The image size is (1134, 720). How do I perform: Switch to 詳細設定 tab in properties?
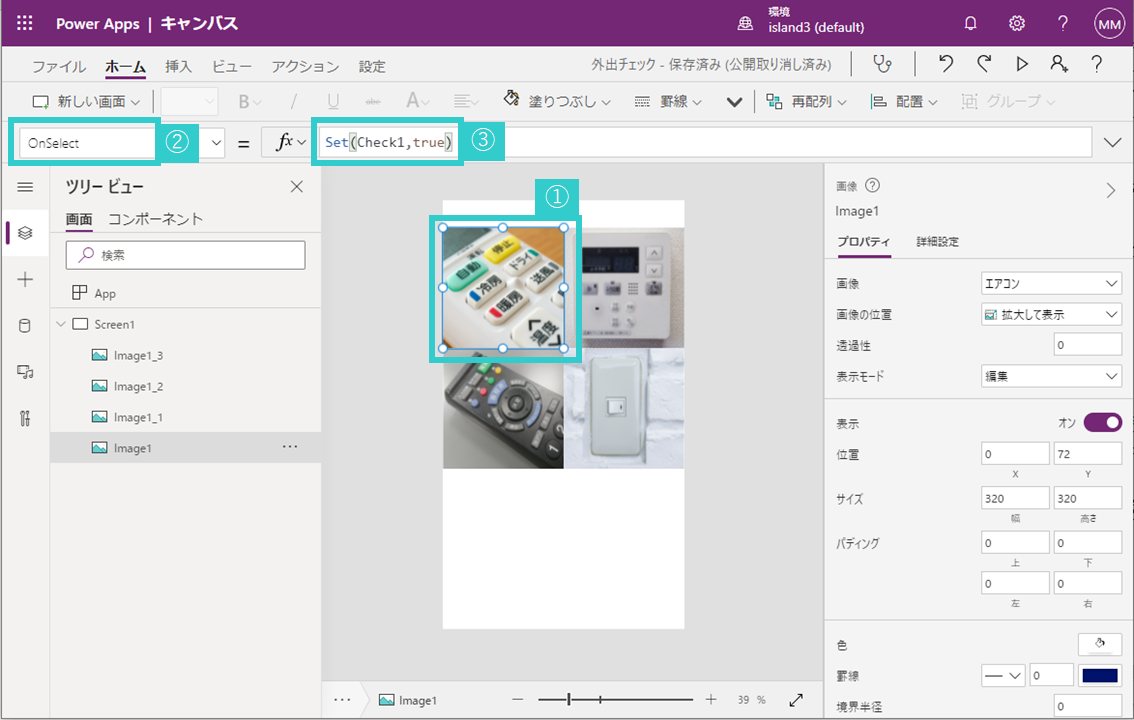(x=937, y=241)
